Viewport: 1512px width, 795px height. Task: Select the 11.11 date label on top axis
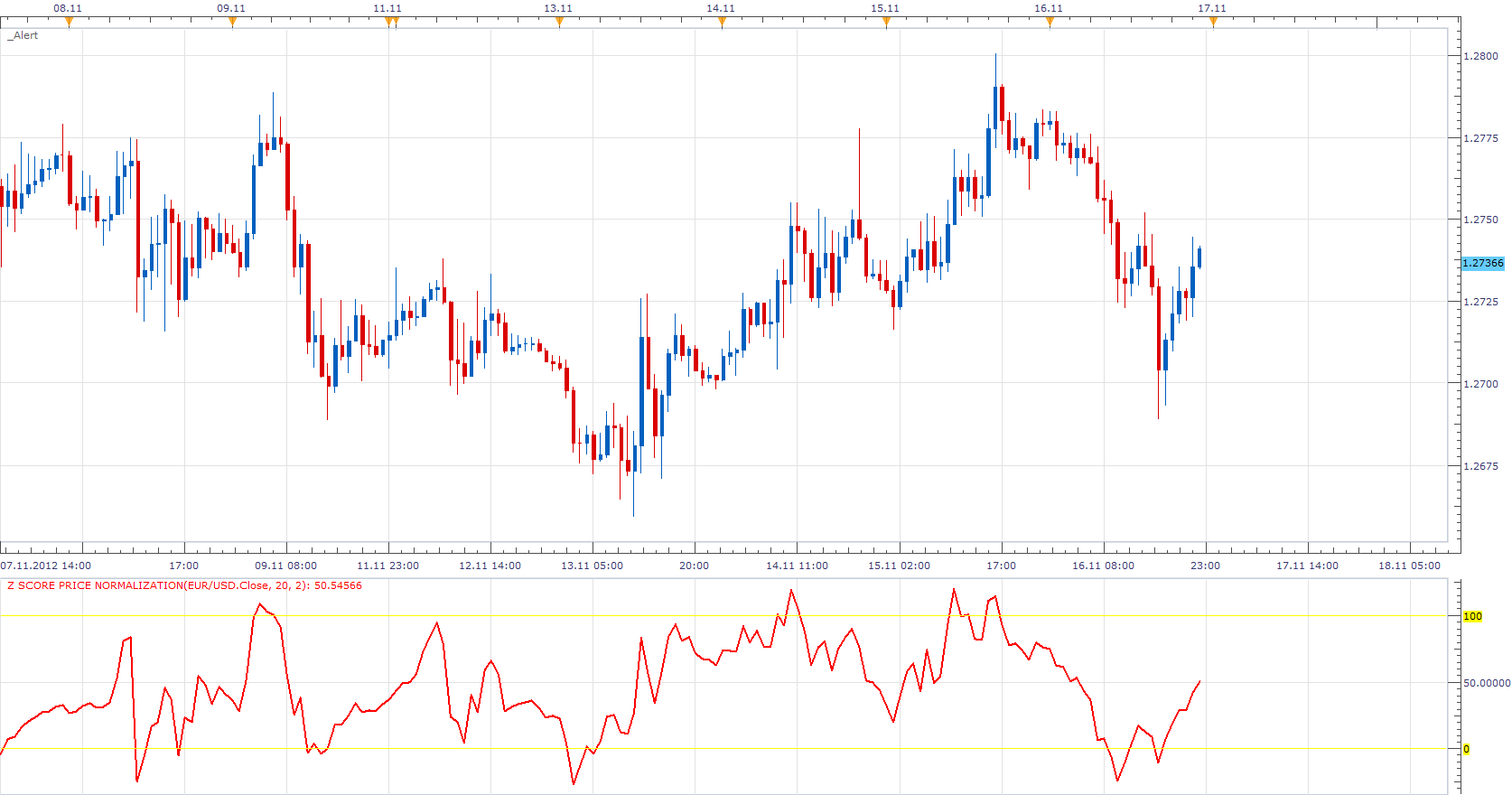click(387, 8)
